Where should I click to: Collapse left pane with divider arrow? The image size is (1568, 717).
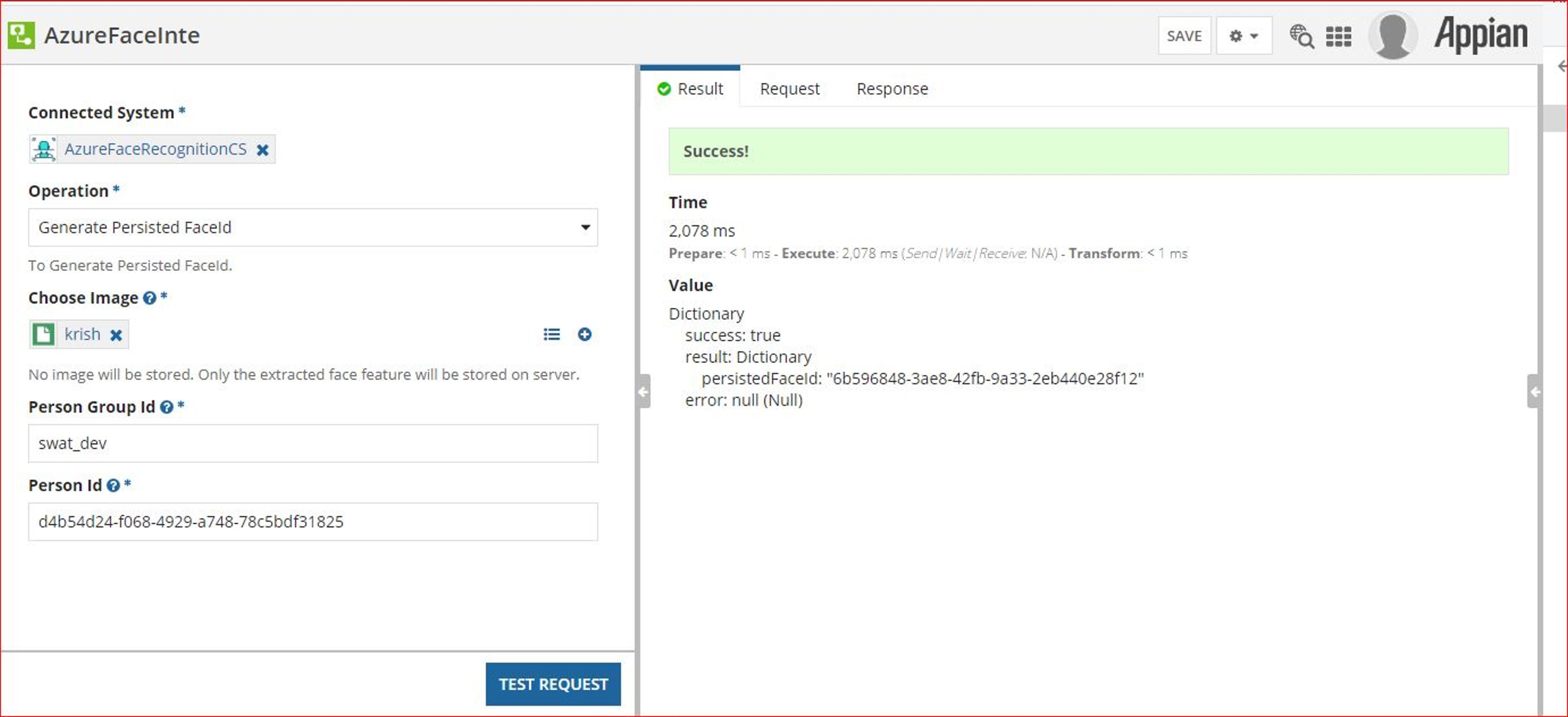(643, 392)
